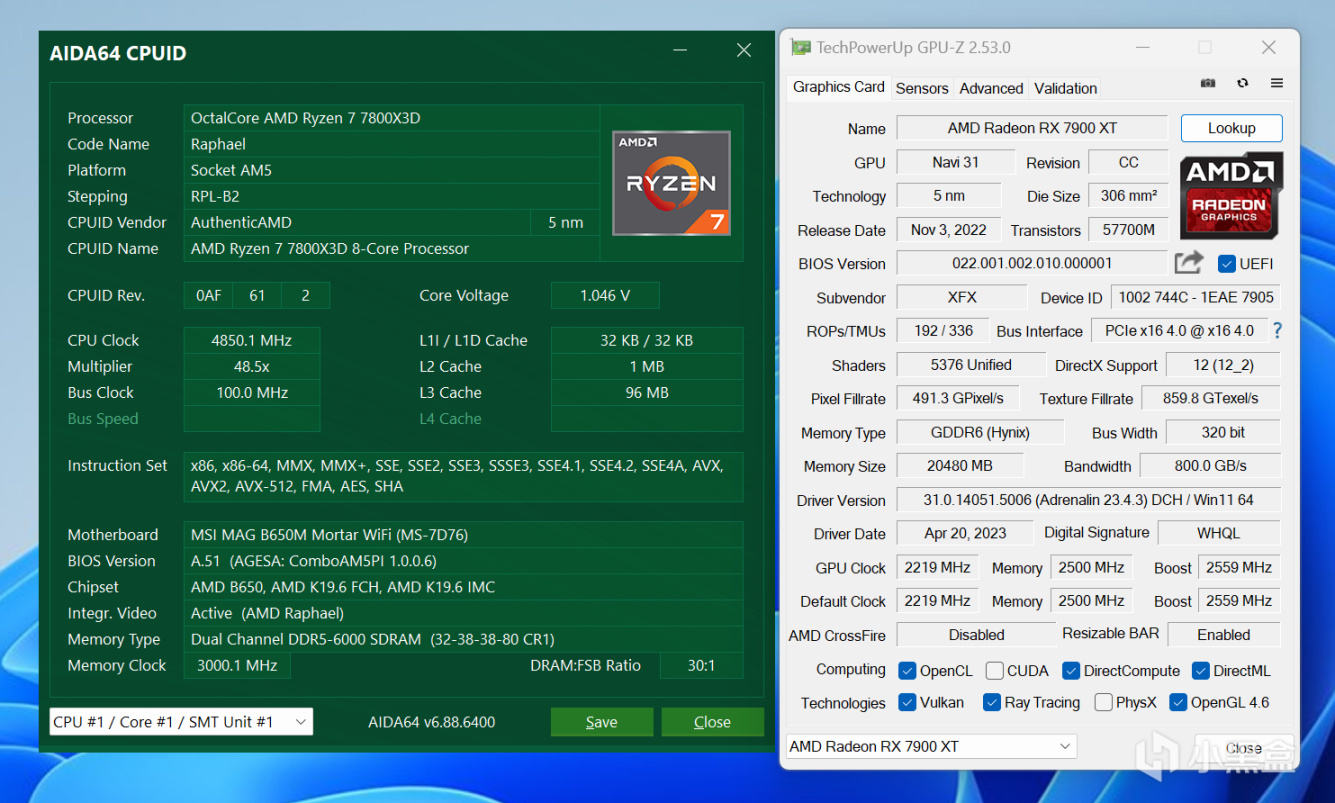Click the Core Voltage 1.046 V value
Image resolution: width=1335 pixels, height=803 pixels.
[605, 295]
